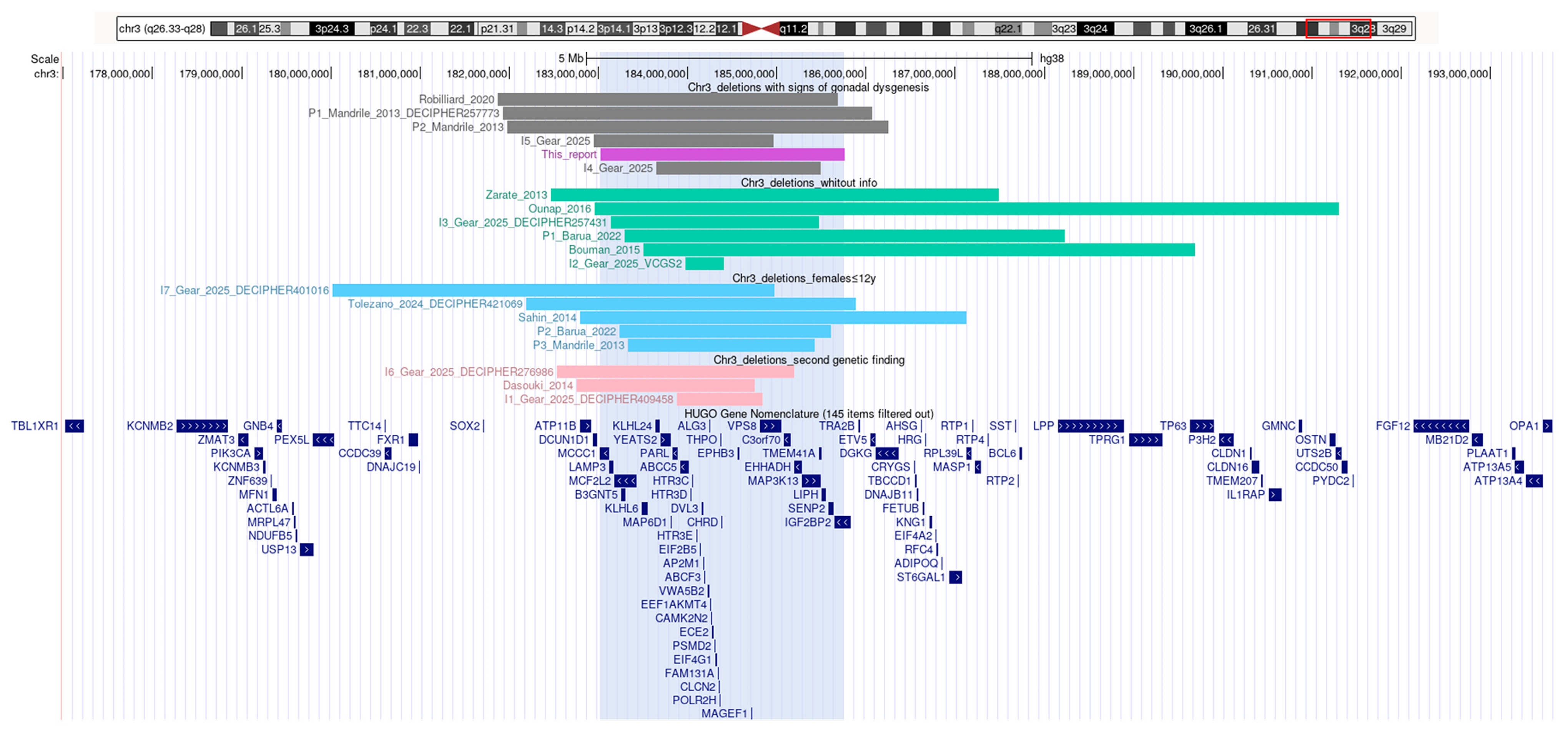Click the chromosome centromere red marker
This screenshot has width=1568, height=732.
[x=760, y=28]
